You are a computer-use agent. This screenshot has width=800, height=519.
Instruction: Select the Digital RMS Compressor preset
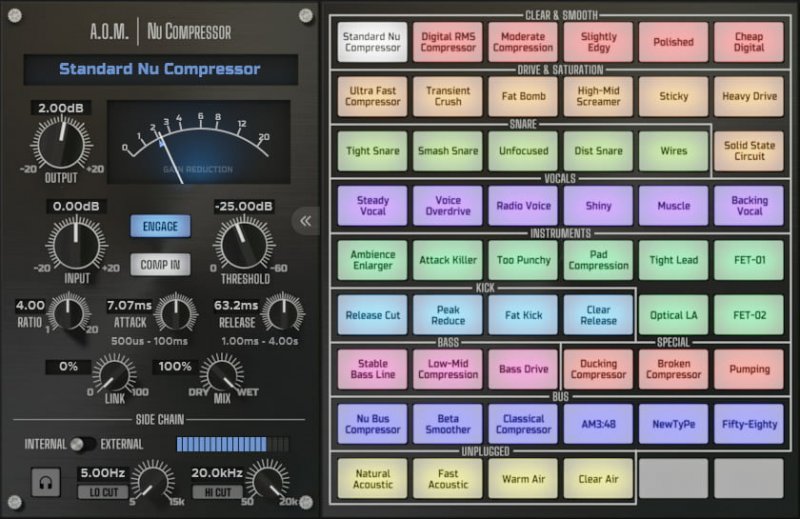point(448,42)
